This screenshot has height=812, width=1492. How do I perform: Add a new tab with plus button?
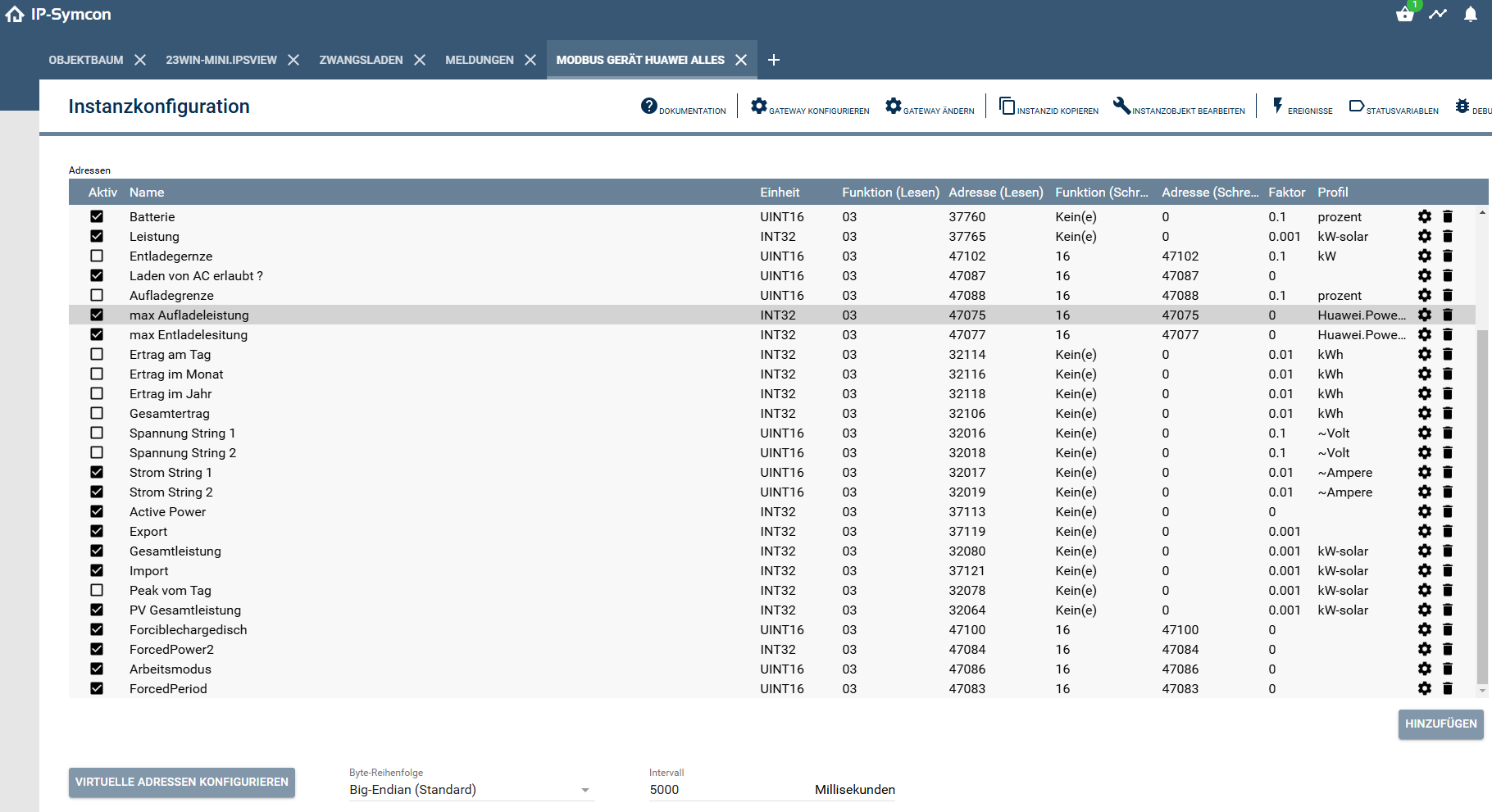(x=773, y=60)
